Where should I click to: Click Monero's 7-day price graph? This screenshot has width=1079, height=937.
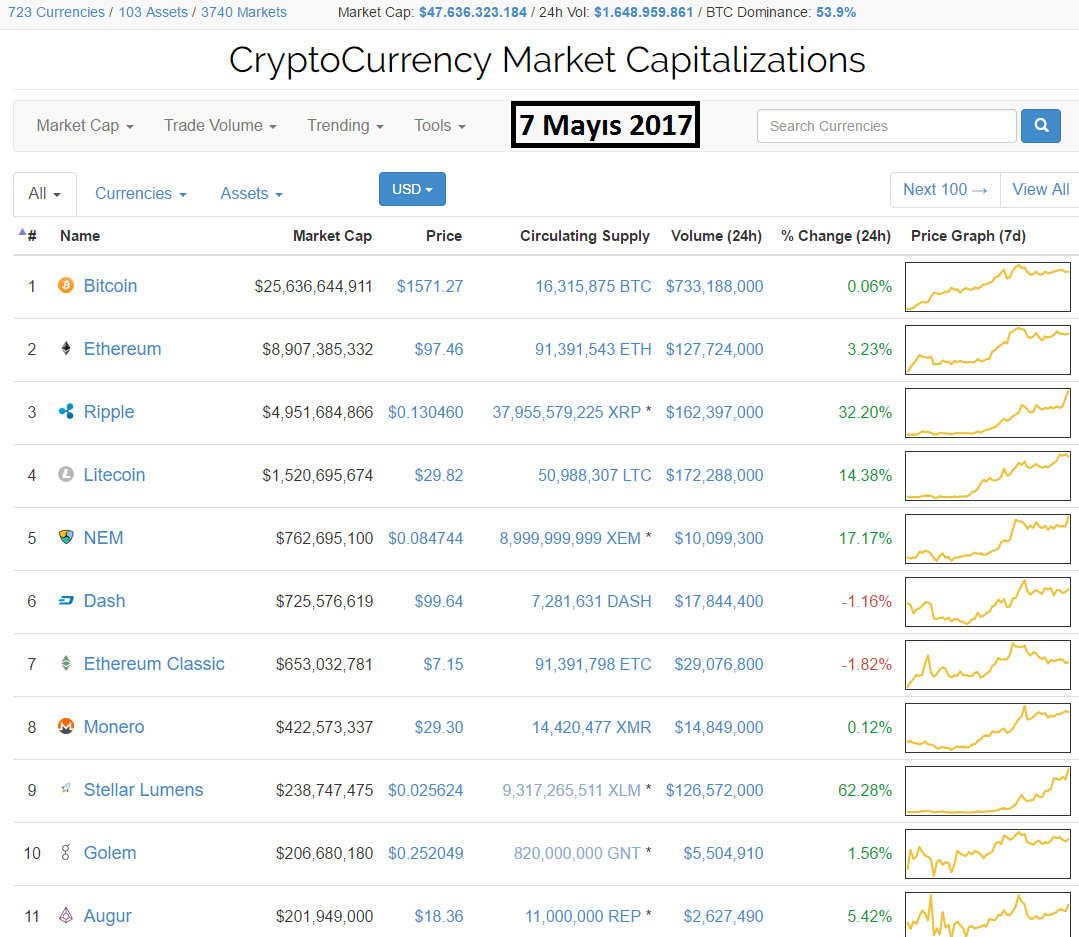(x=988, y=728)
